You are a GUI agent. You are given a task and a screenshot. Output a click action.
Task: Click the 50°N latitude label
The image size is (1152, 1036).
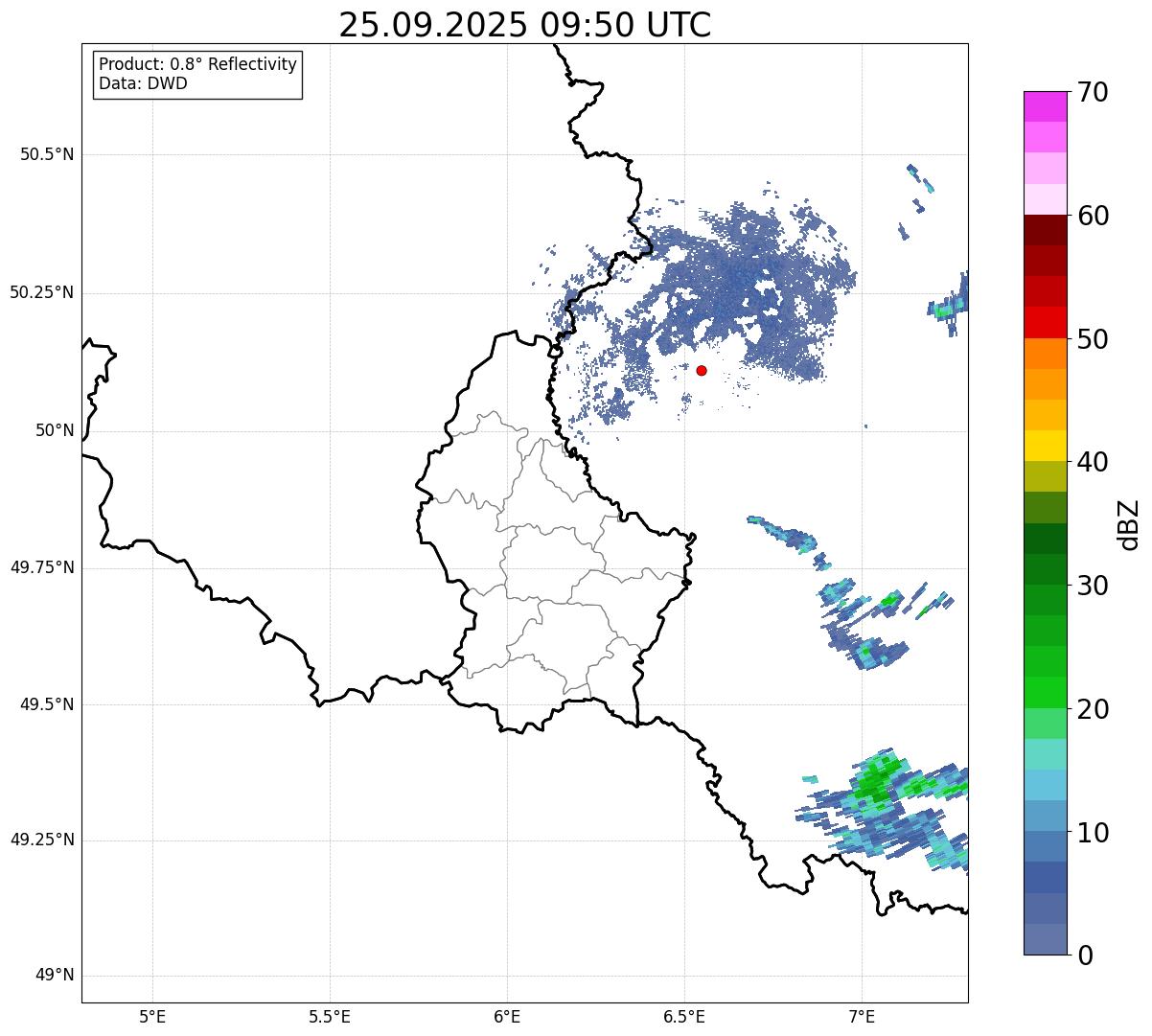tap(55, 430)
